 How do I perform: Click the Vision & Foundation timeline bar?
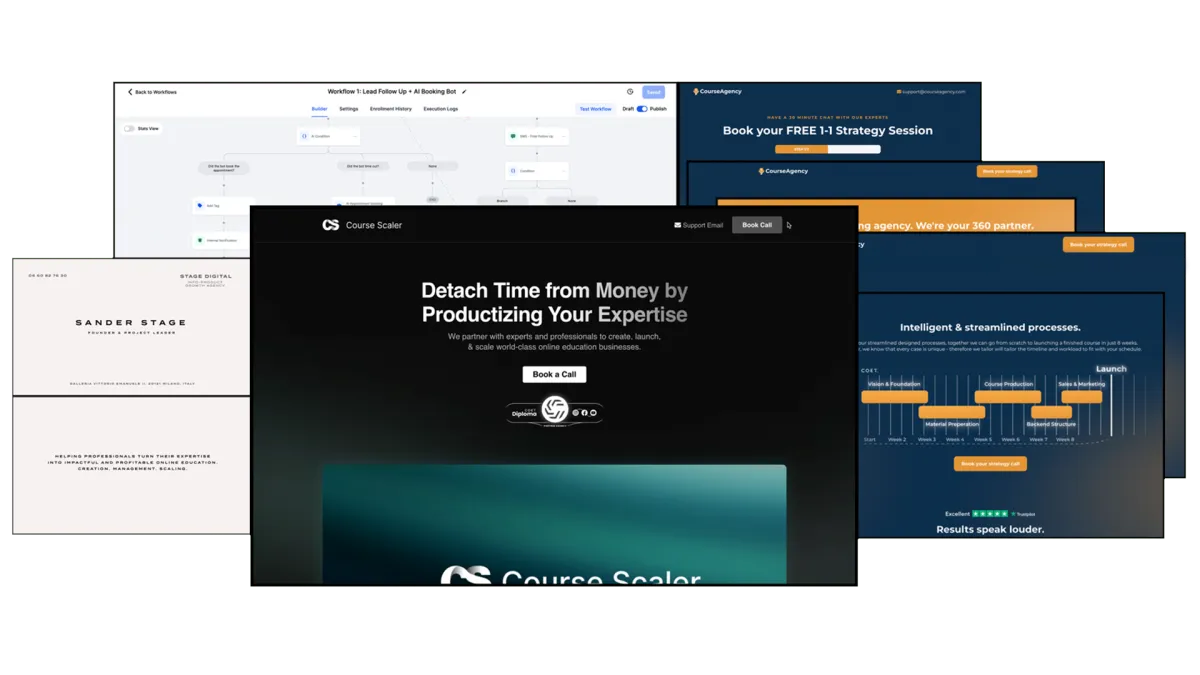[894, 397]
